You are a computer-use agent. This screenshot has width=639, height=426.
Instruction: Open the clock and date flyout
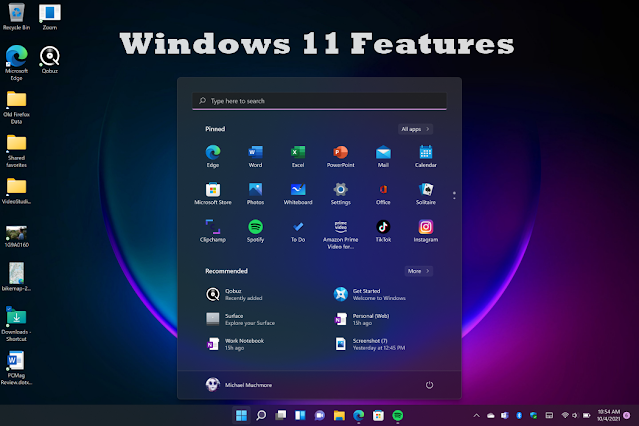608,415
